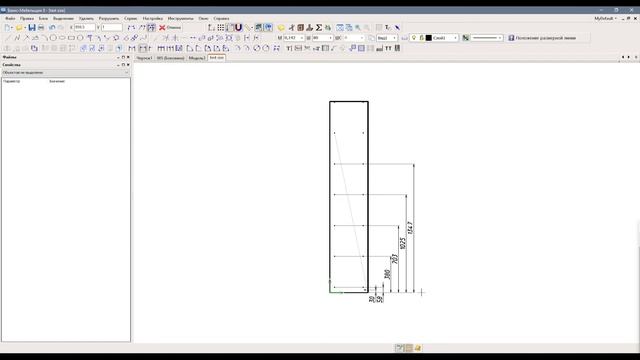Switch to the Чертеж1 tab
The width and height of the screenshot is (640, 360).
tap(144, 58)
